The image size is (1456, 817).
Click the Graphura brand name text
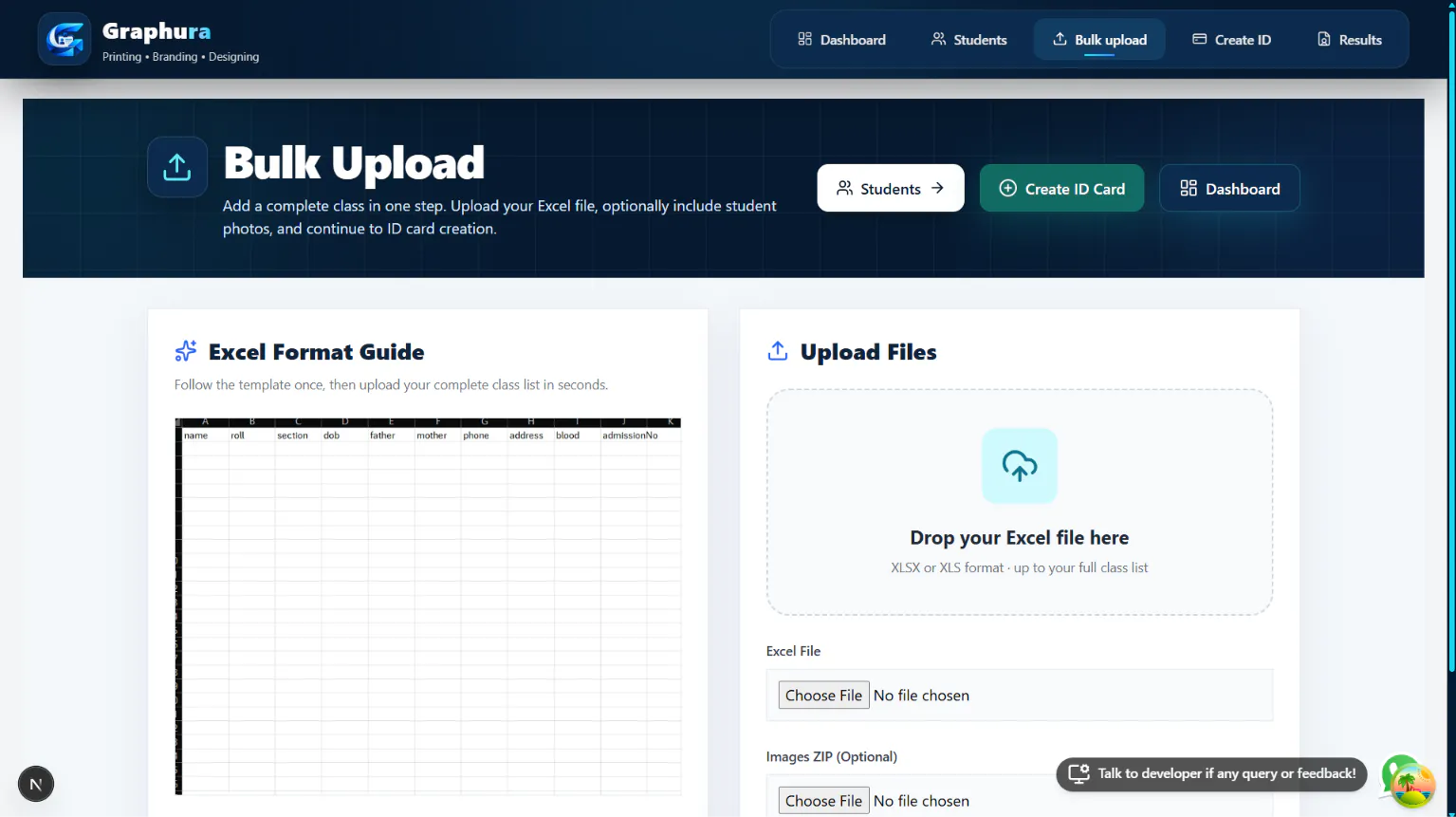coord(157,31)
